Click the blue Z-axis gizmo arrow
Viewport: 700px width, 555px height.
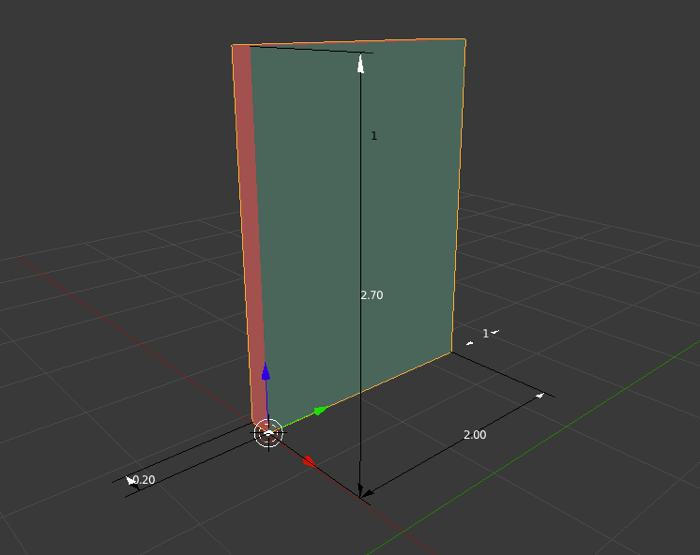pos(266,371)
